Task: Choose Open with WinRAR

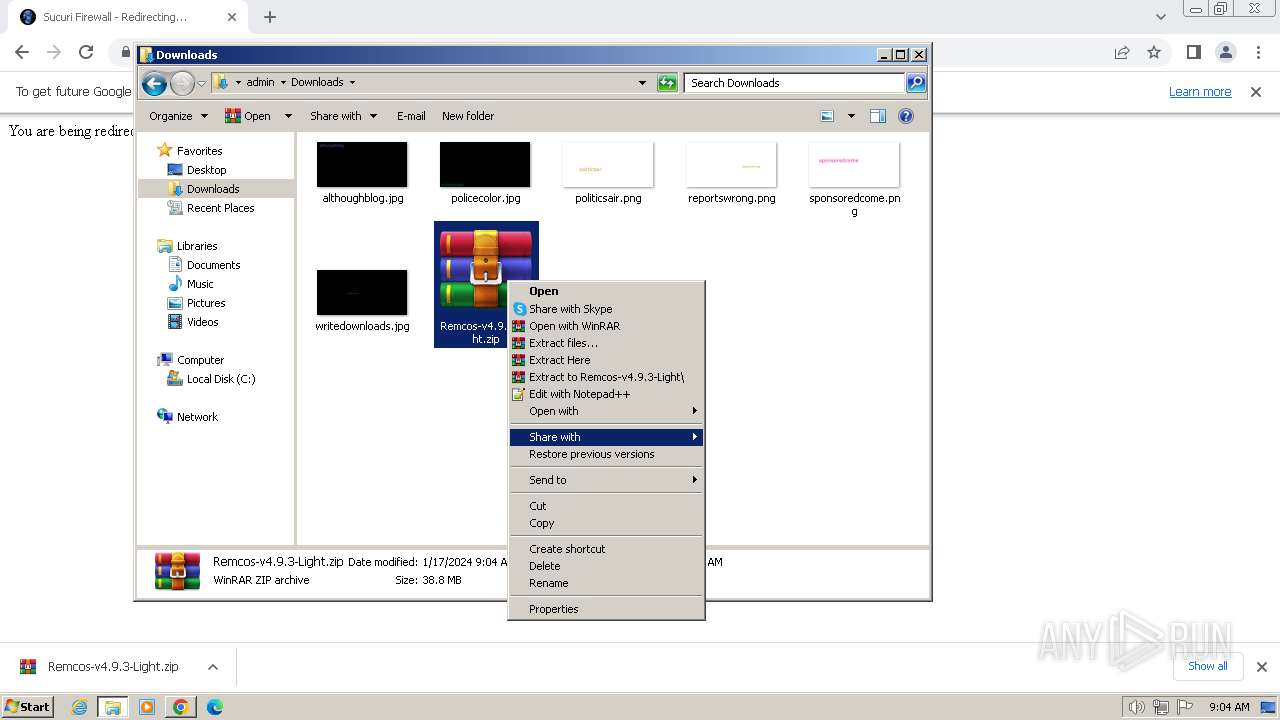Action: (x=606, y=326)
